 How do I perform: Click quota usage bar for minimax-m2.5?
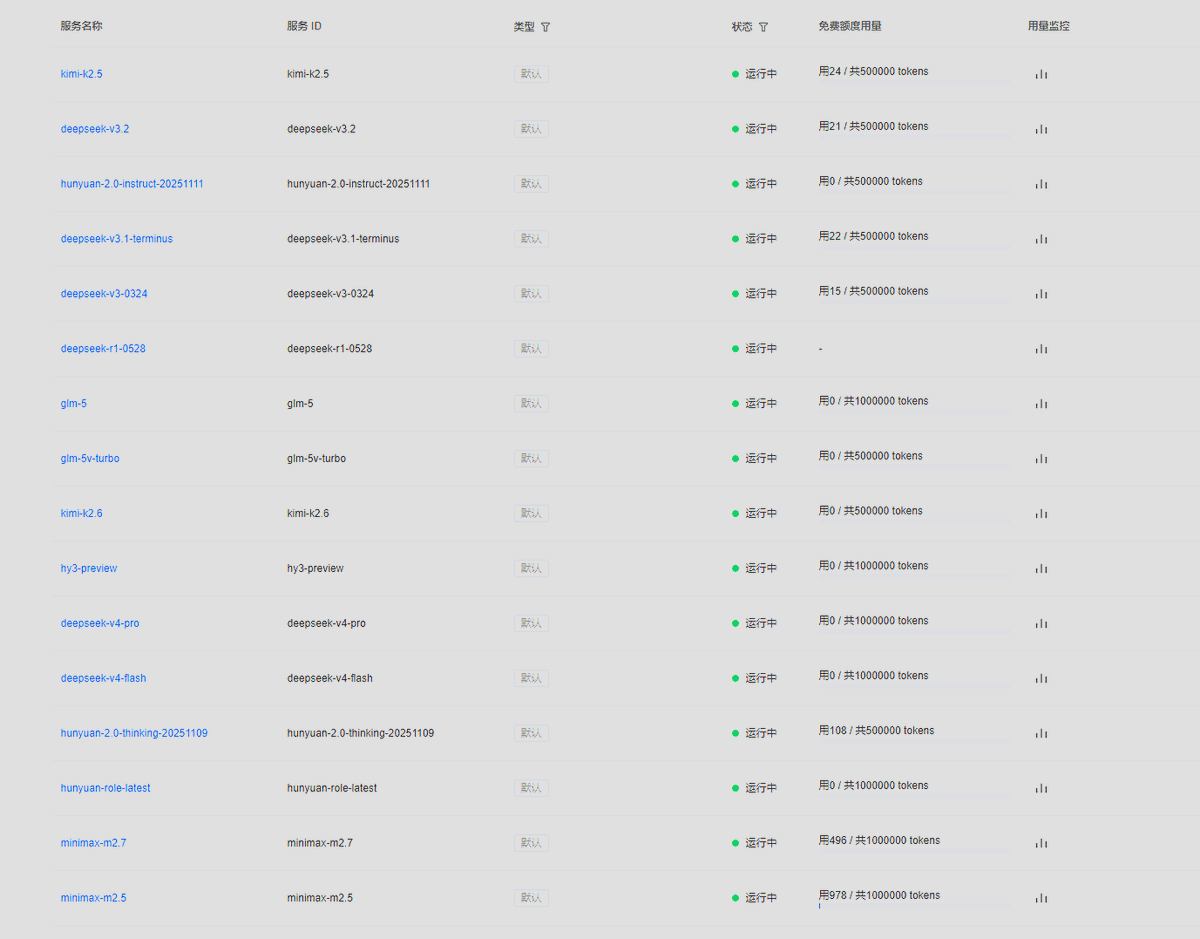914,906
